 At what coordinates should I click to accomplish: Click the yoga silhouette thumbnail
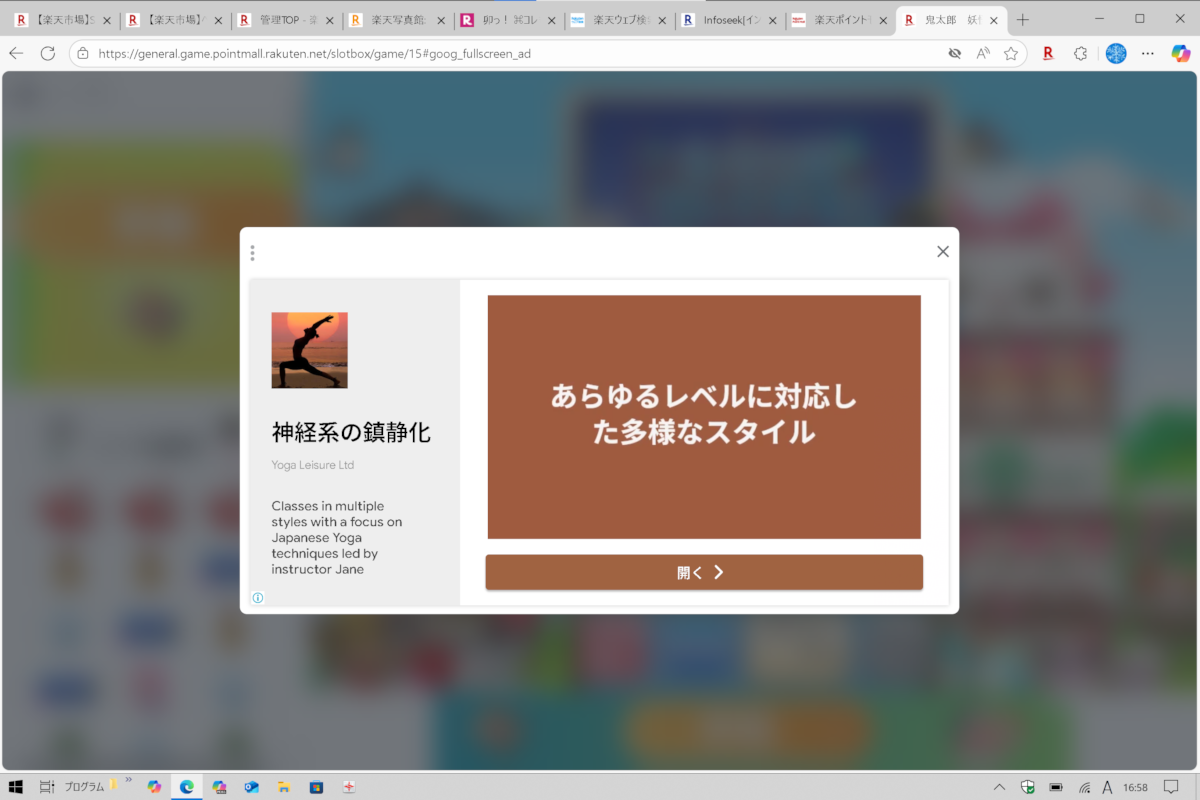click(x=309, y=350)
